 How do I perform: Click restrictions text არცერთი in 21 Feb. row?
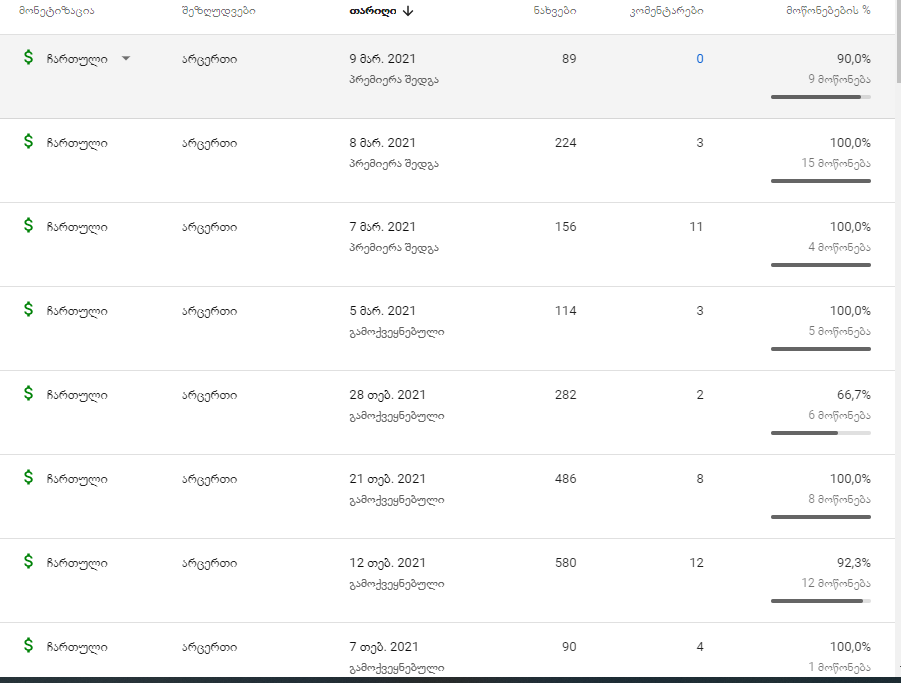209,479
